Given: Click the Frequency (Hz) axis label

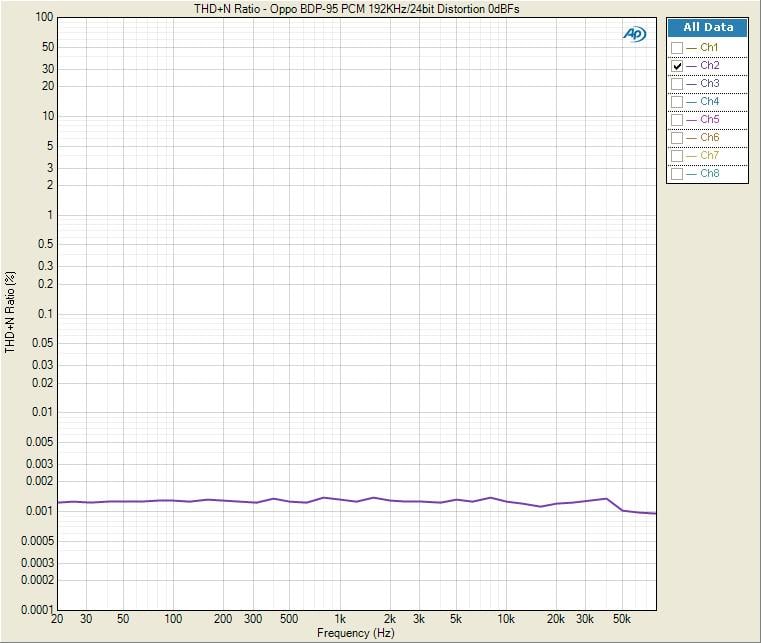Looking at the screenshot, I should (x=356, y=633).
